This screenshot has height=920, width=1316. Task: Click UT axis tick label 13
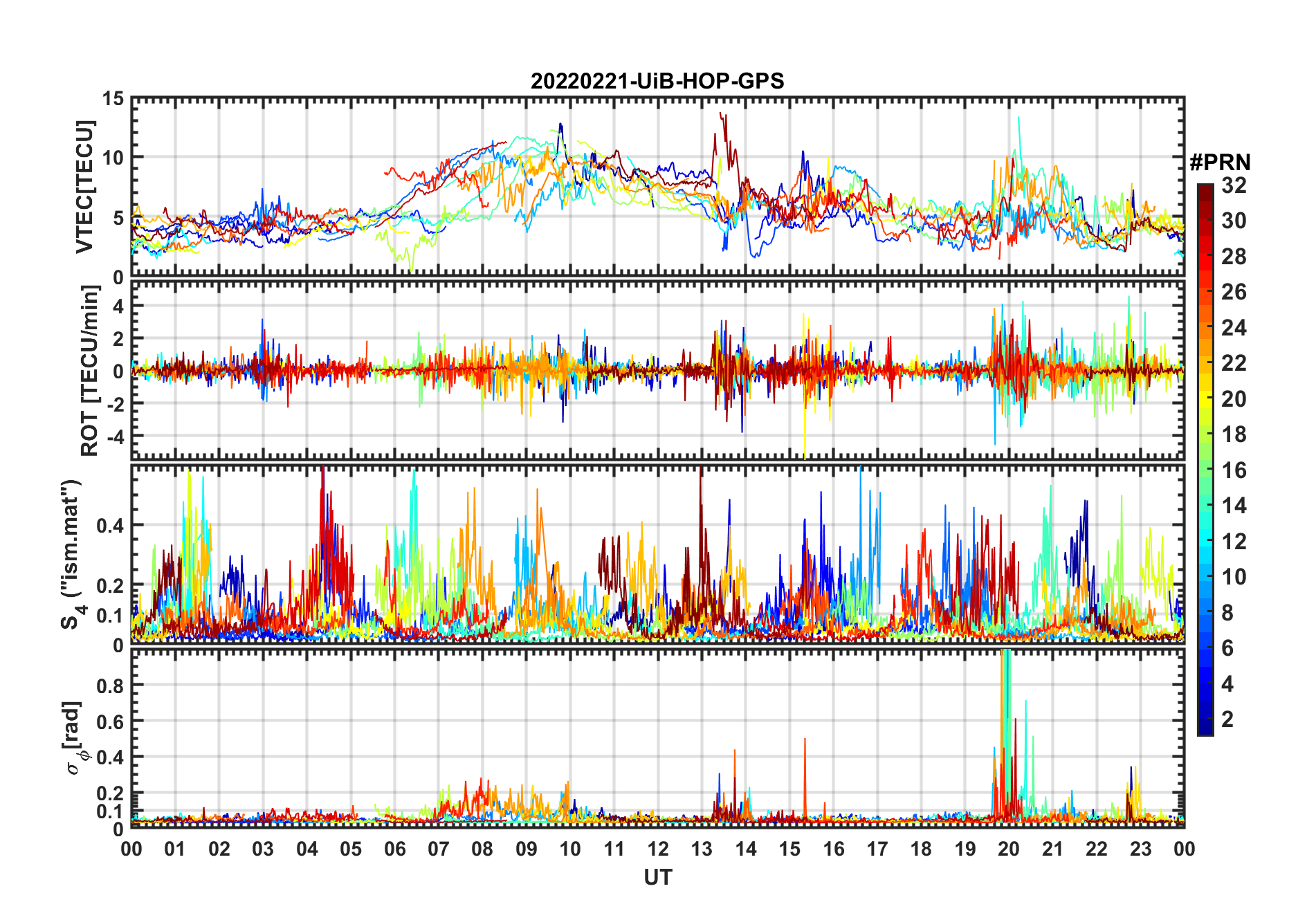[x=702, y=849]
